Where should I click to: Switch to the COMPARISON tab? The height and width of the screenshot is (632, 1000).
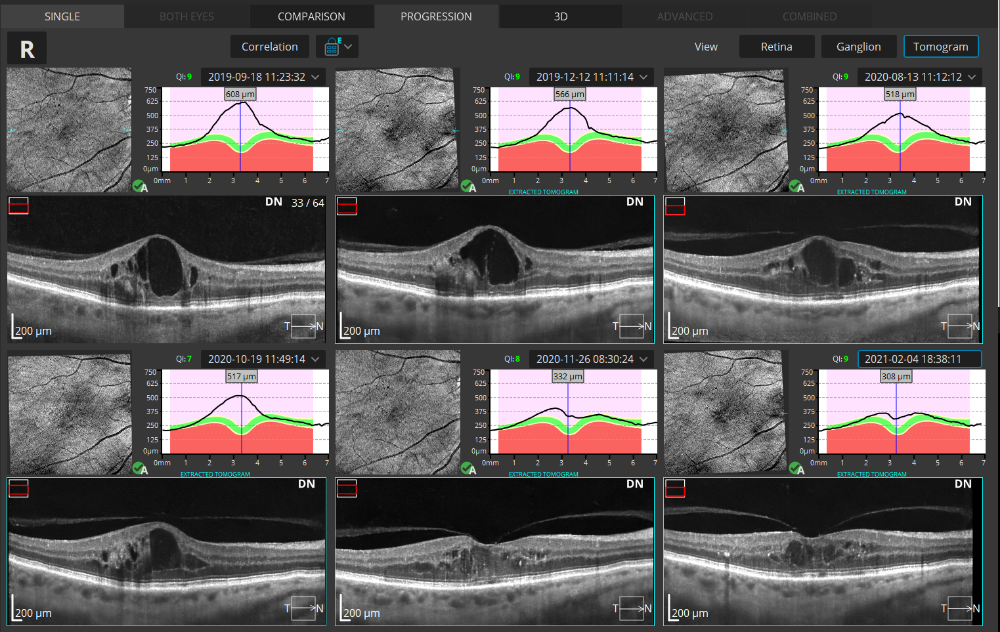pyautogui.click(x=311, y=16)
